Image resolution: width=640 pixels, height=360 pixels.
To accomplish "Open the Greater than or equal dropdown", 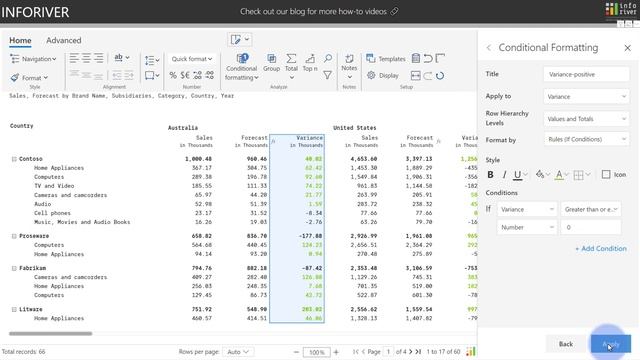I will [x=591, y=209].
